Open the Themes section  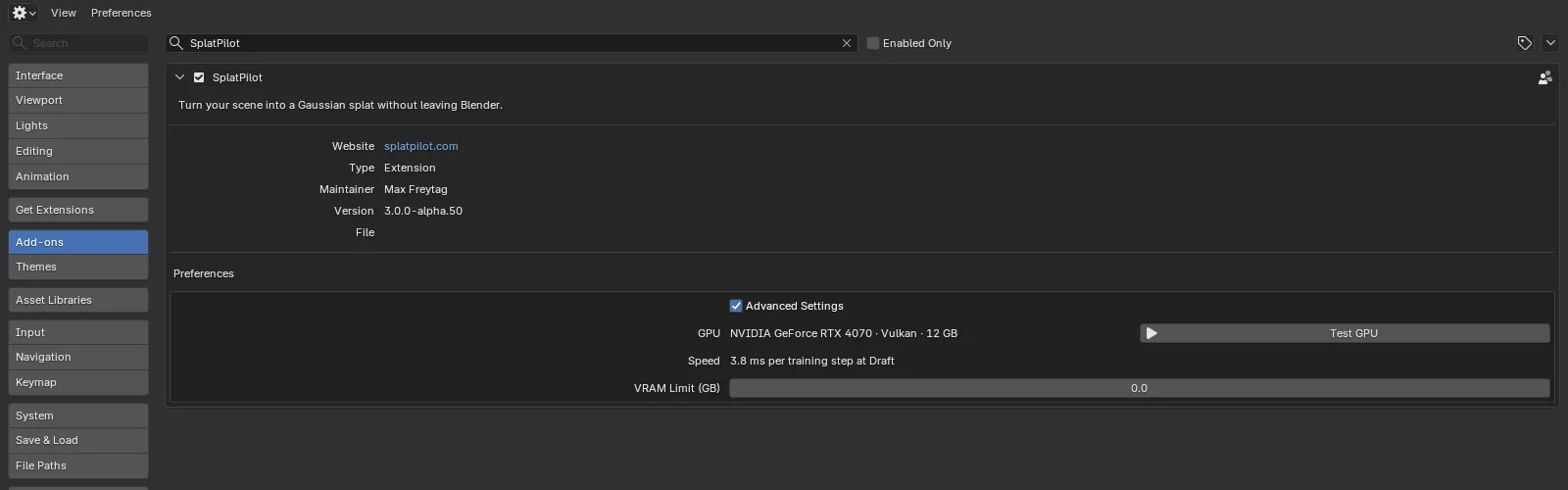[78, 267]
